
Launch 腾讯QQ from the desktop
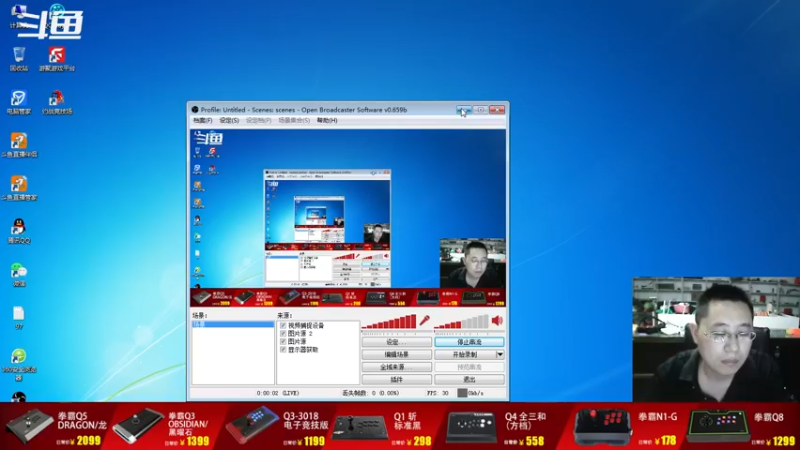[x=19, y=231]
